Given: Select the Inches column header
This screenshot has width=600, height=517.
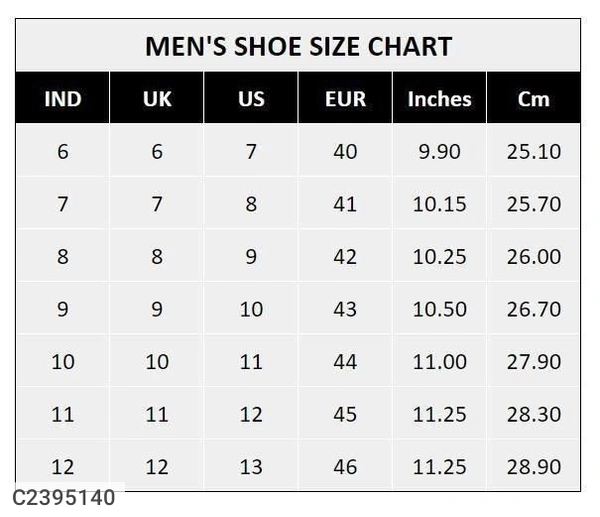Looking at the screenshot, I should click(439, 99).
